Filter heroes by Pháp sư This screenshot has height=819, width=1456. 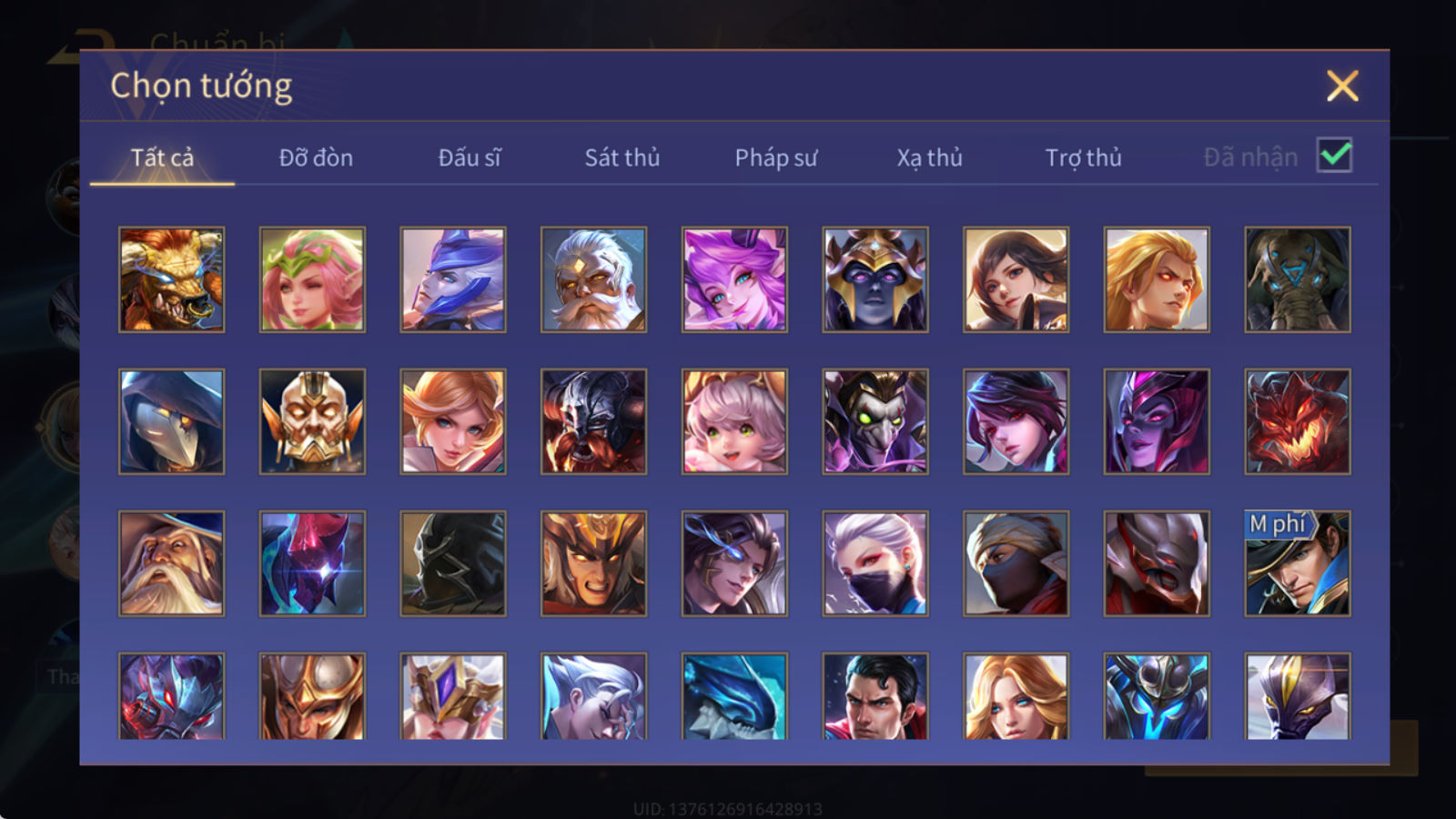click(x=776, y=157)
